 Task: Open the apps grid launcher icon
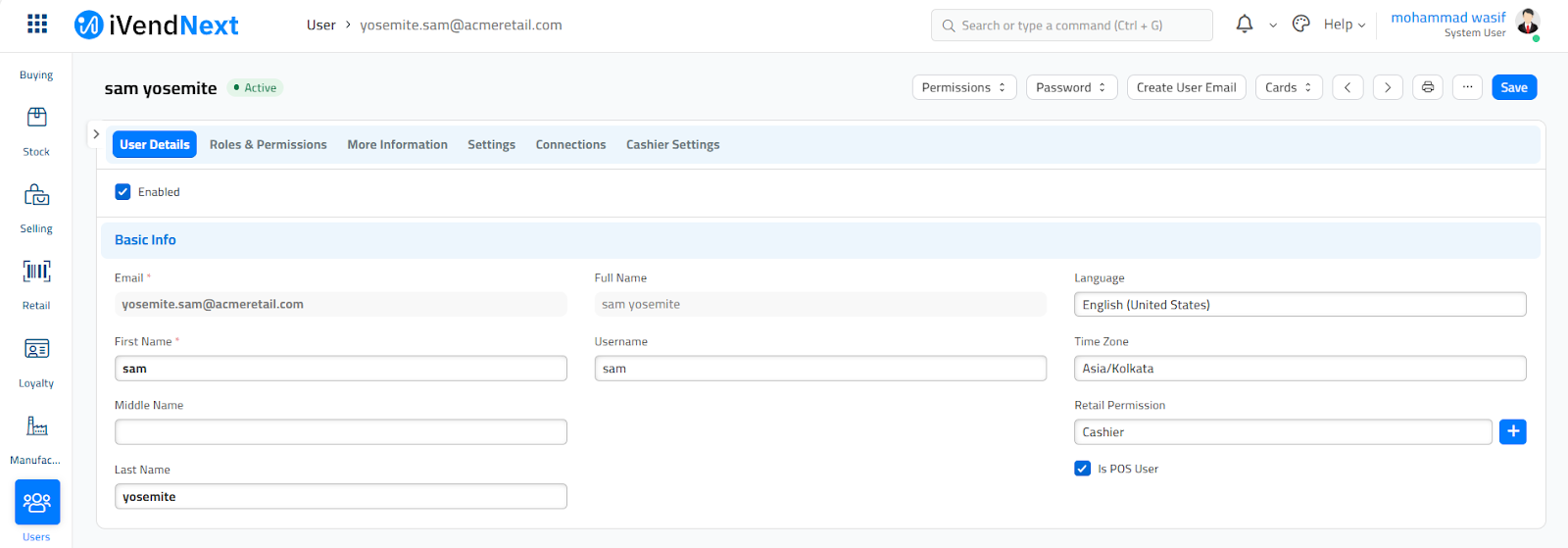click(x=37, y=25)
